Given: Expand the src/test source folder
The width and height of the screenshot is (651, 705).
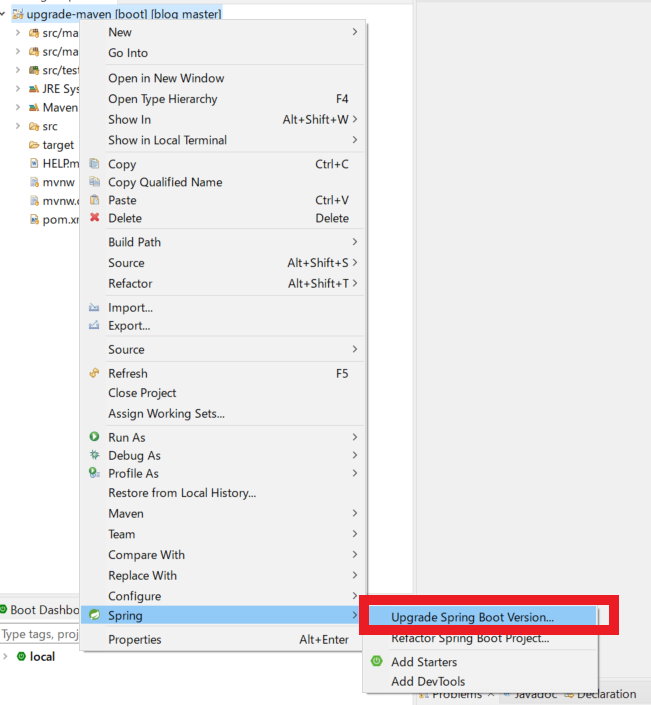Looking at the screenshot, I should (x=18, y=70).
